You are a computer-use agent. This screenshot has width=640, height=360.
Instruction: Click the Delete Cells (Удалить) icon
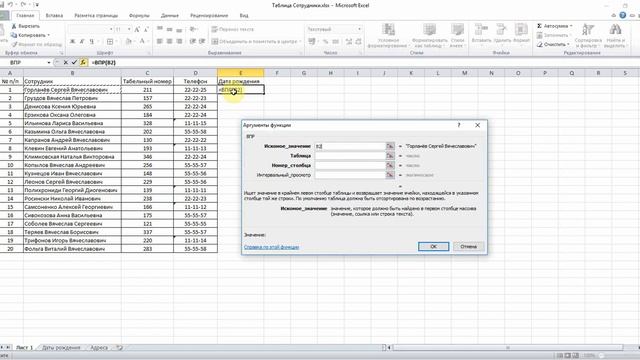502,30
